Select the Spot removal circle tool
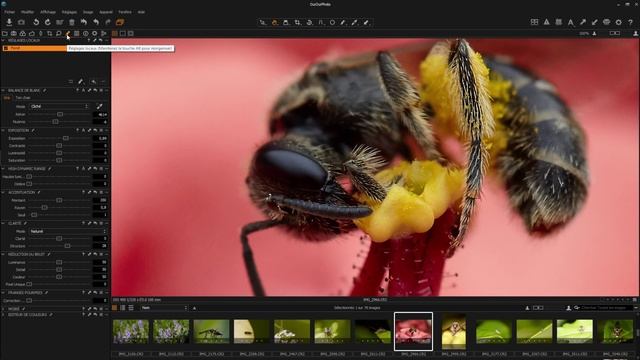 coord(332,22)
